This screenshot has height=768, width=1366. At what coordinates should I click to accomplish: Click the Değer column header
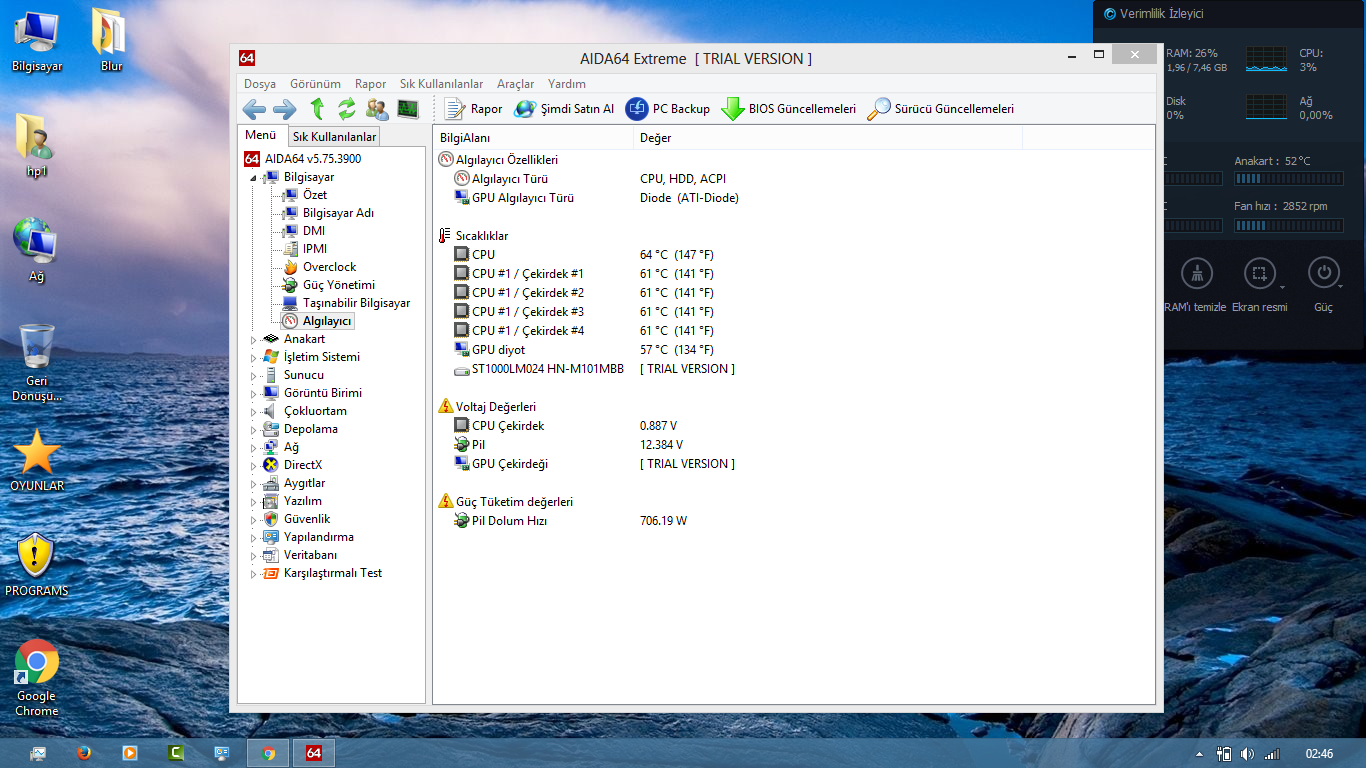[828, 138]
